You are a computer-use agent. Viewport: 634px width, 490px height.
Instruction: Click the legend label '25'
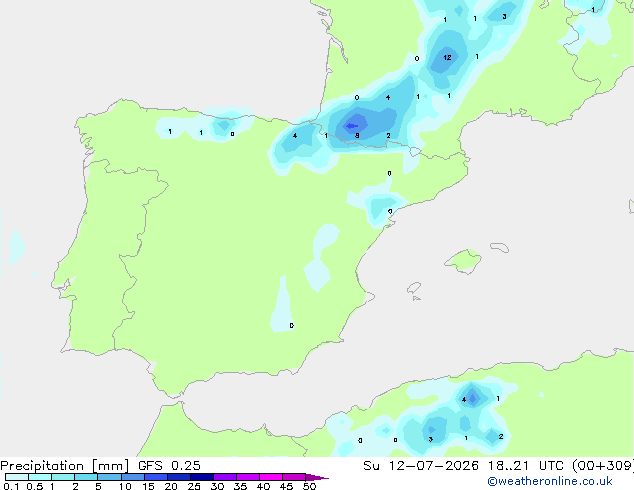pyautogui.click(x=194, y=486)
